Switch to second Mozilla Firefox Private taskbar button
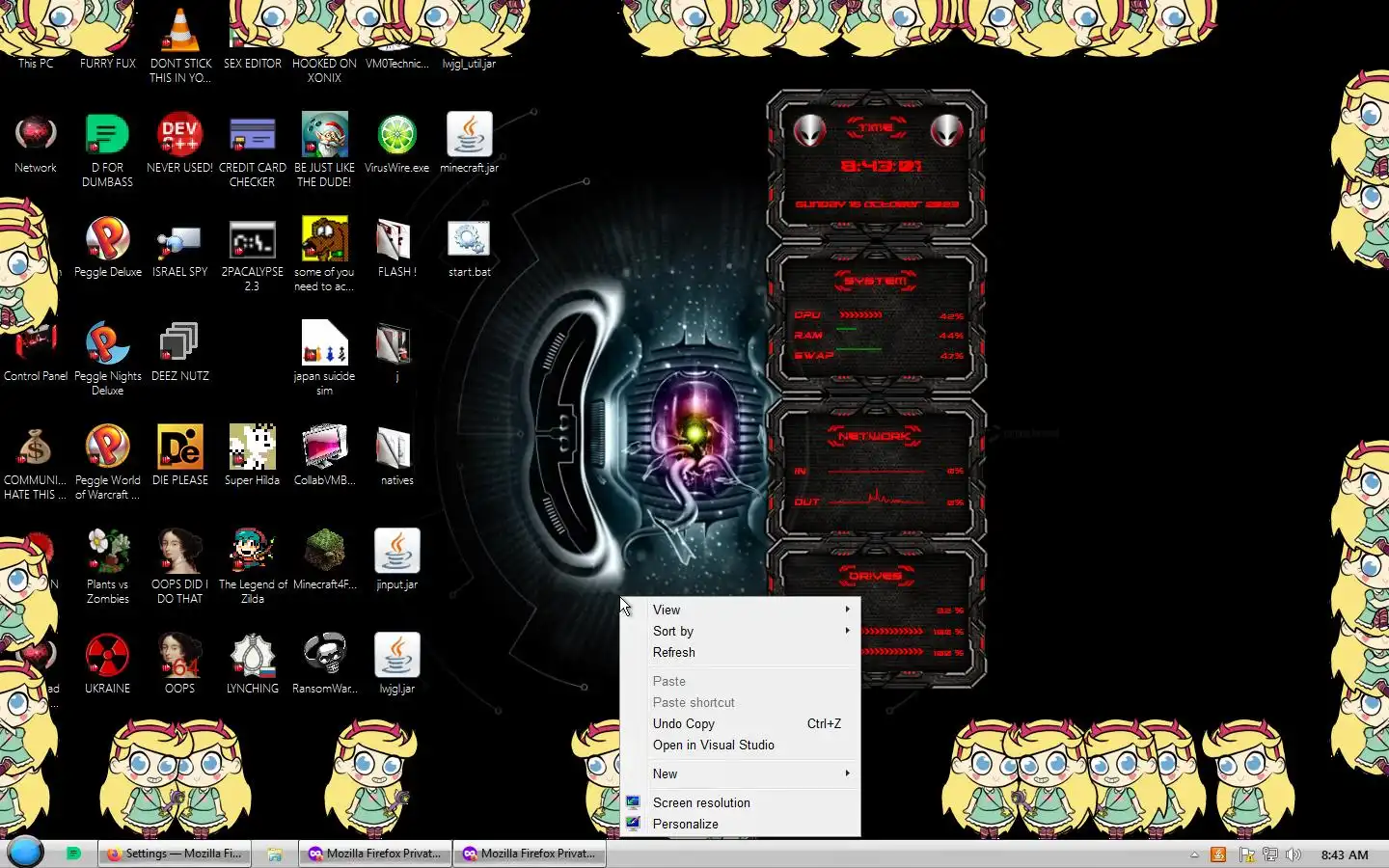Image resolution: width=1389 pixels, height=868 pixels. point(530,854)
